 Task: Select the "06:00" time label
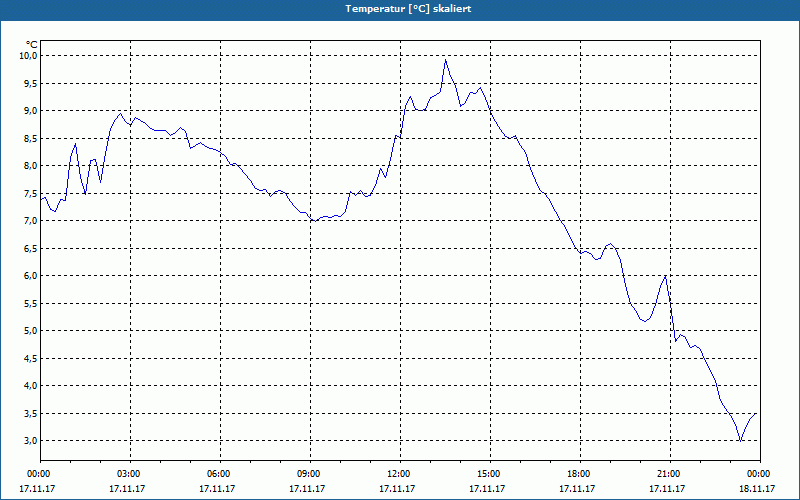tap(219, 474)
